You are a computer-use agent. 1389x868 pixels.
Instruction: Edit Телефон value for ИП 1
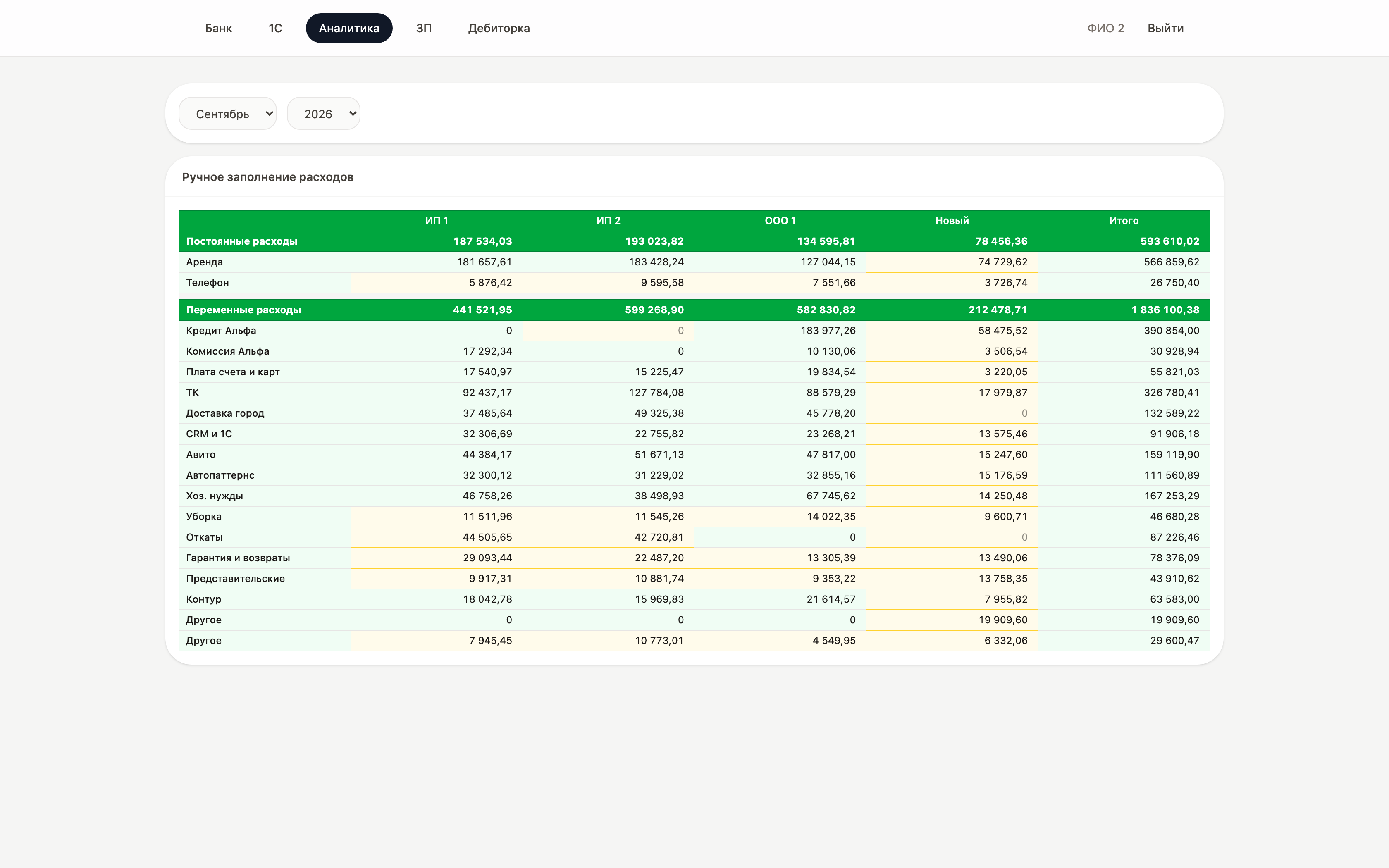click(x=437, y=282)
